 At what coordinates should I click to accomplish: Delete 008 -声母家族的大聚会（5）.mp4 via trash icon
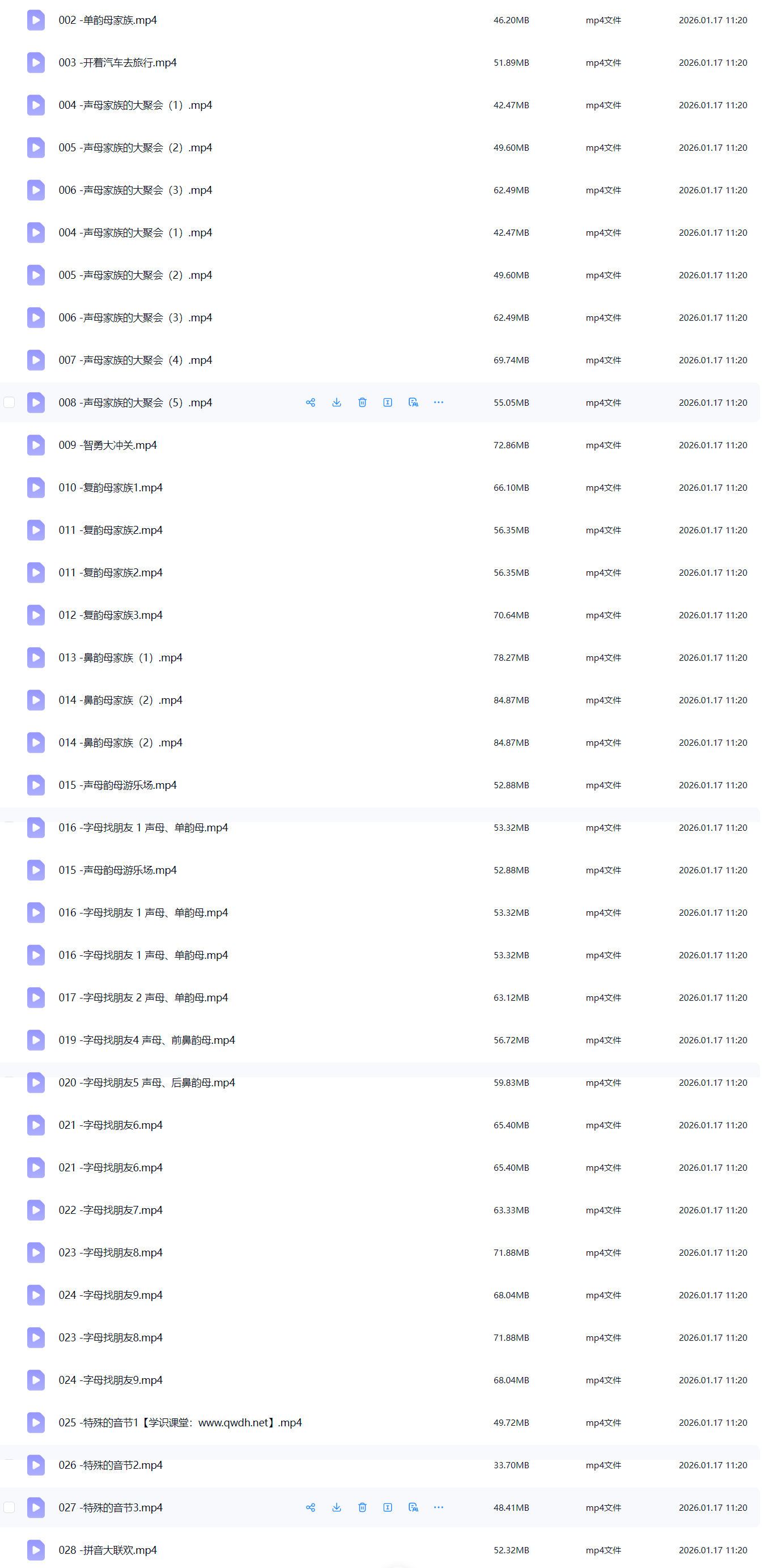coord(362,402)
